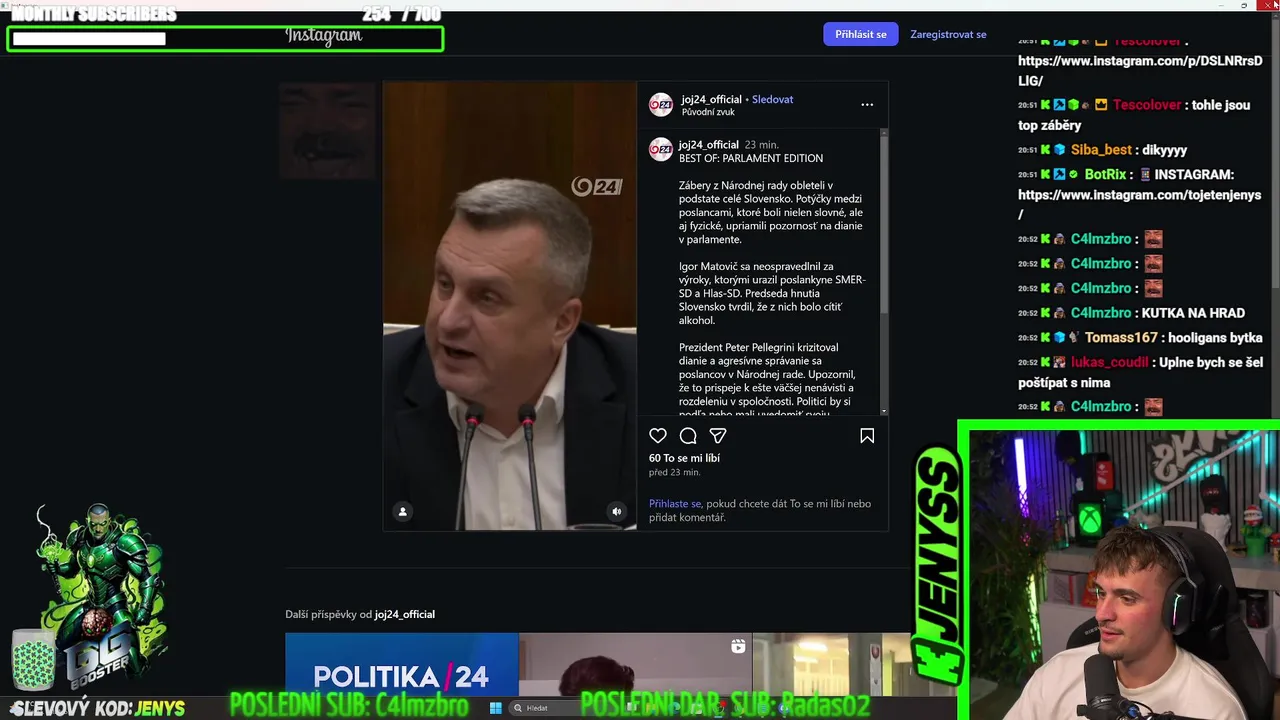
Task: Share the post with the paper plane icon
Action: click(717, 436)
